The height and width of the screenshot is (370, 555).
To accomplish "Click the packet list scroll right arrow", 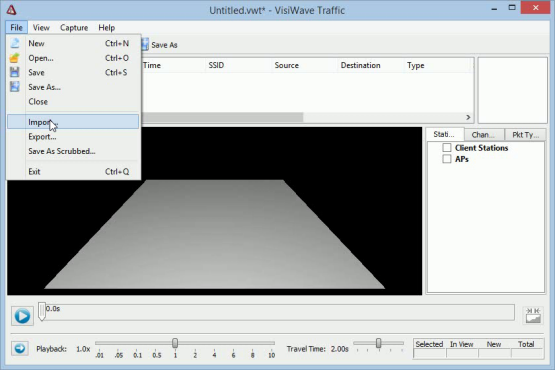I will [x=468, y=117].
